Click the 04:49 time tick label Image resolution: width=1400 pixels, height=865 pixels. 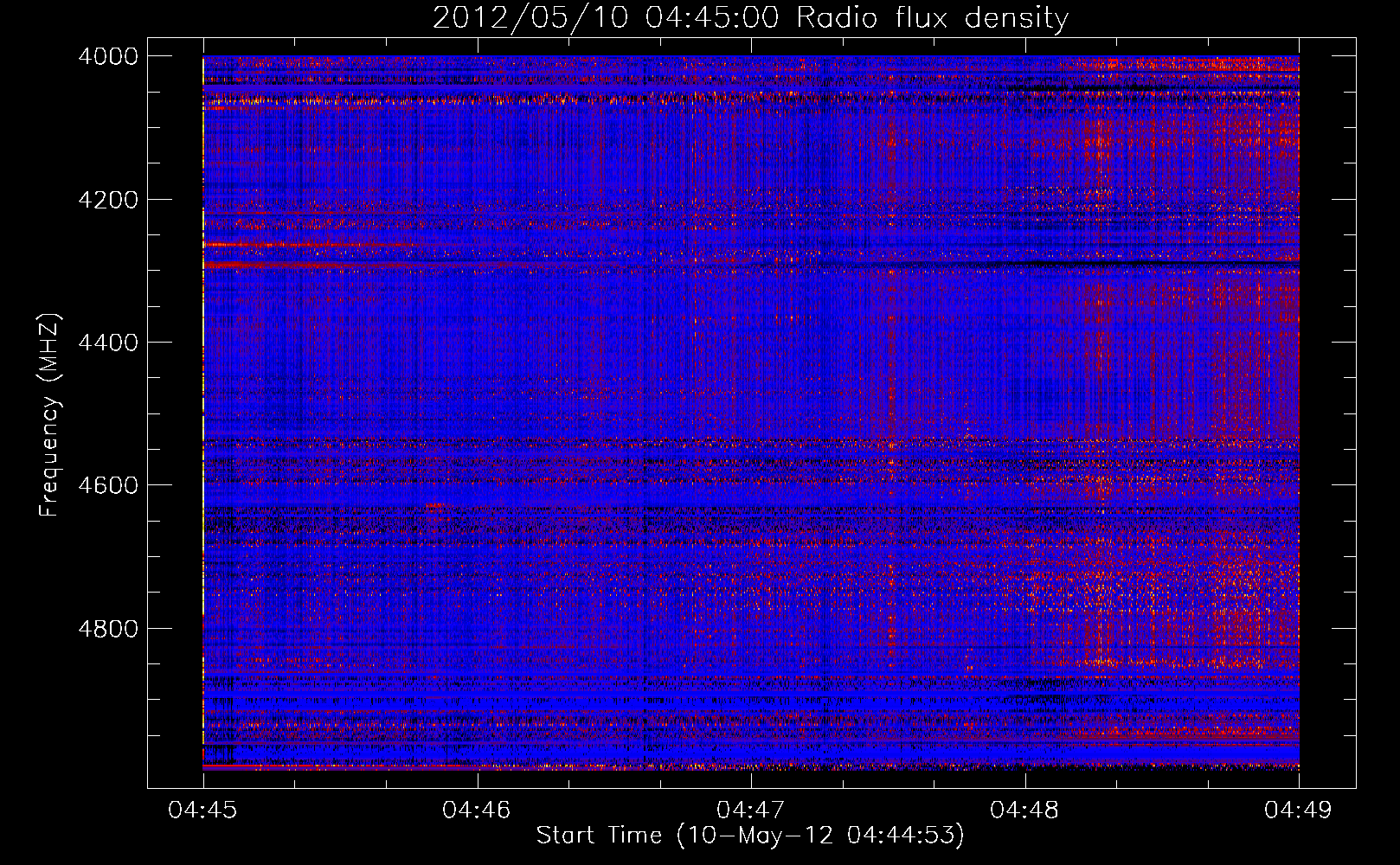tap(1299, 810)
